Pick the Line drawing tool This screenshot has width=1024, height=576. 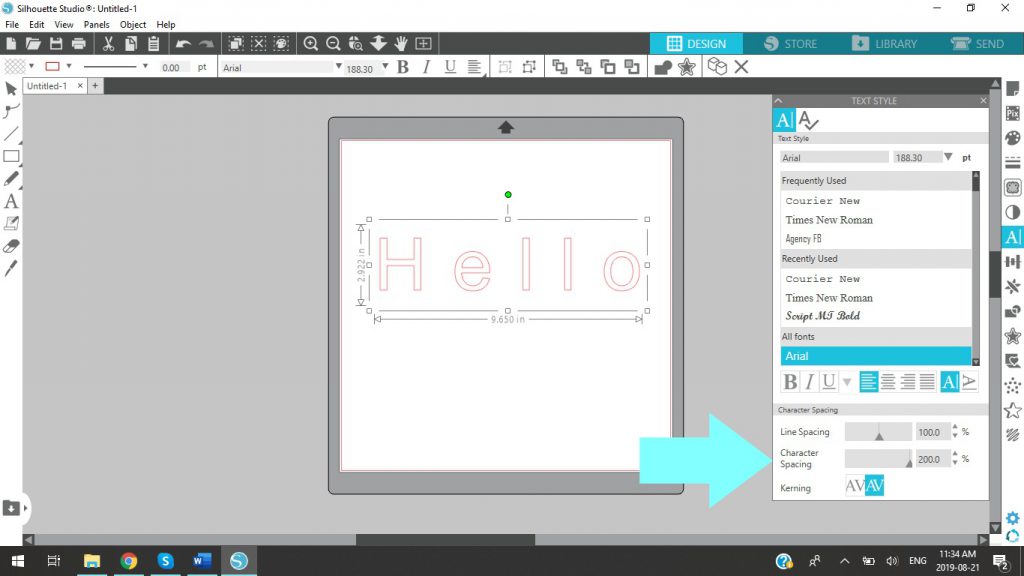pos(10,134)
